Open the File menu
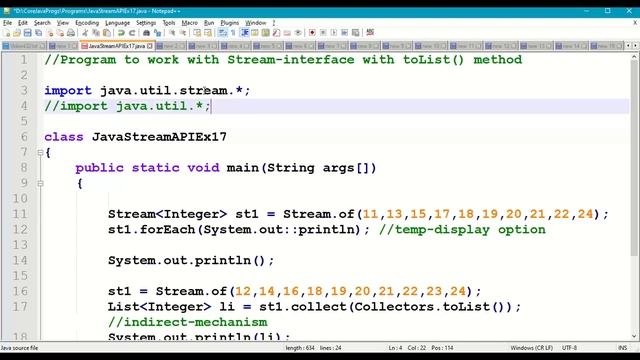The width and height of the screenshot is (640, 360). pos(7,23)
